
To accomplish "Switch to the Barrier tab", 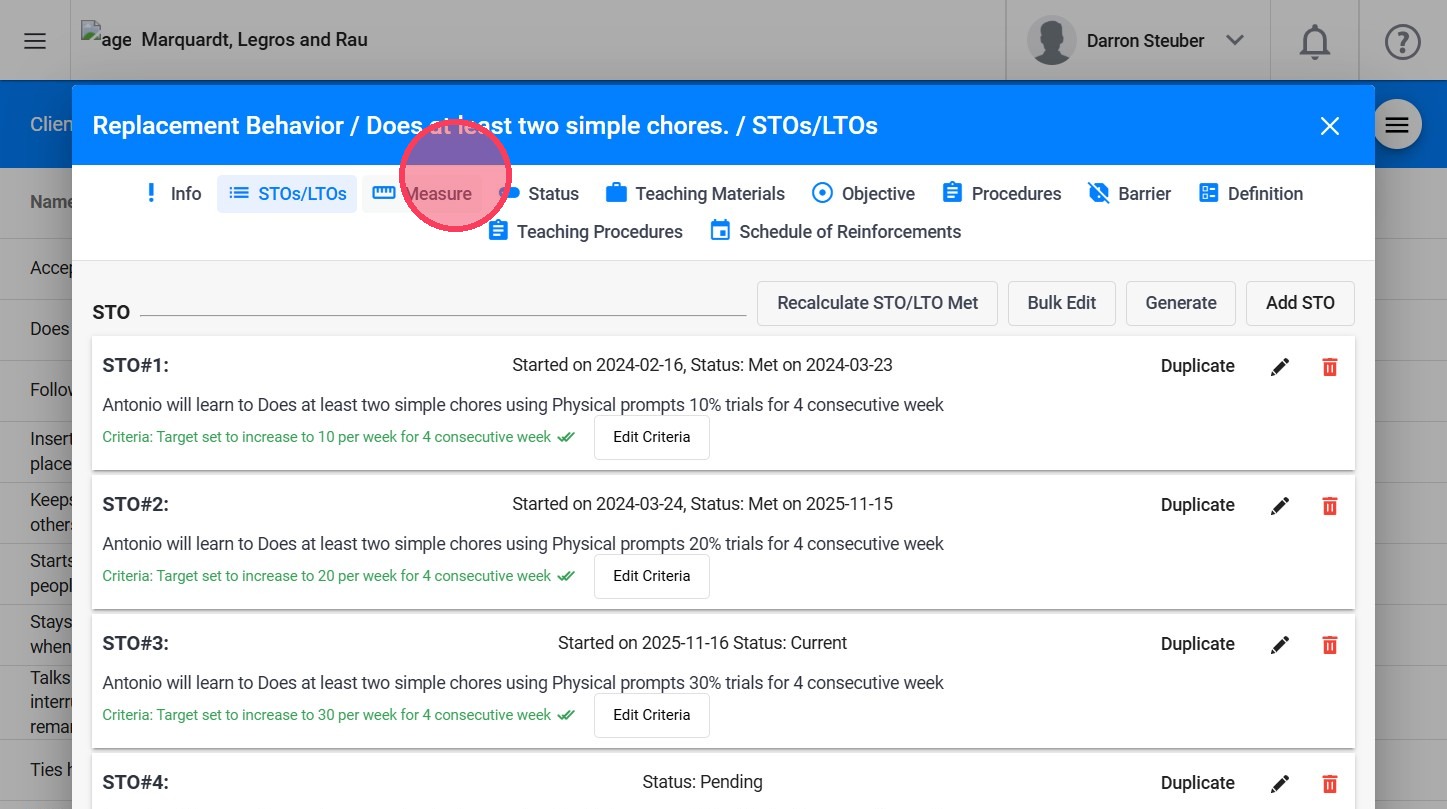I will pyautogui.click(x=1129, y=194).
